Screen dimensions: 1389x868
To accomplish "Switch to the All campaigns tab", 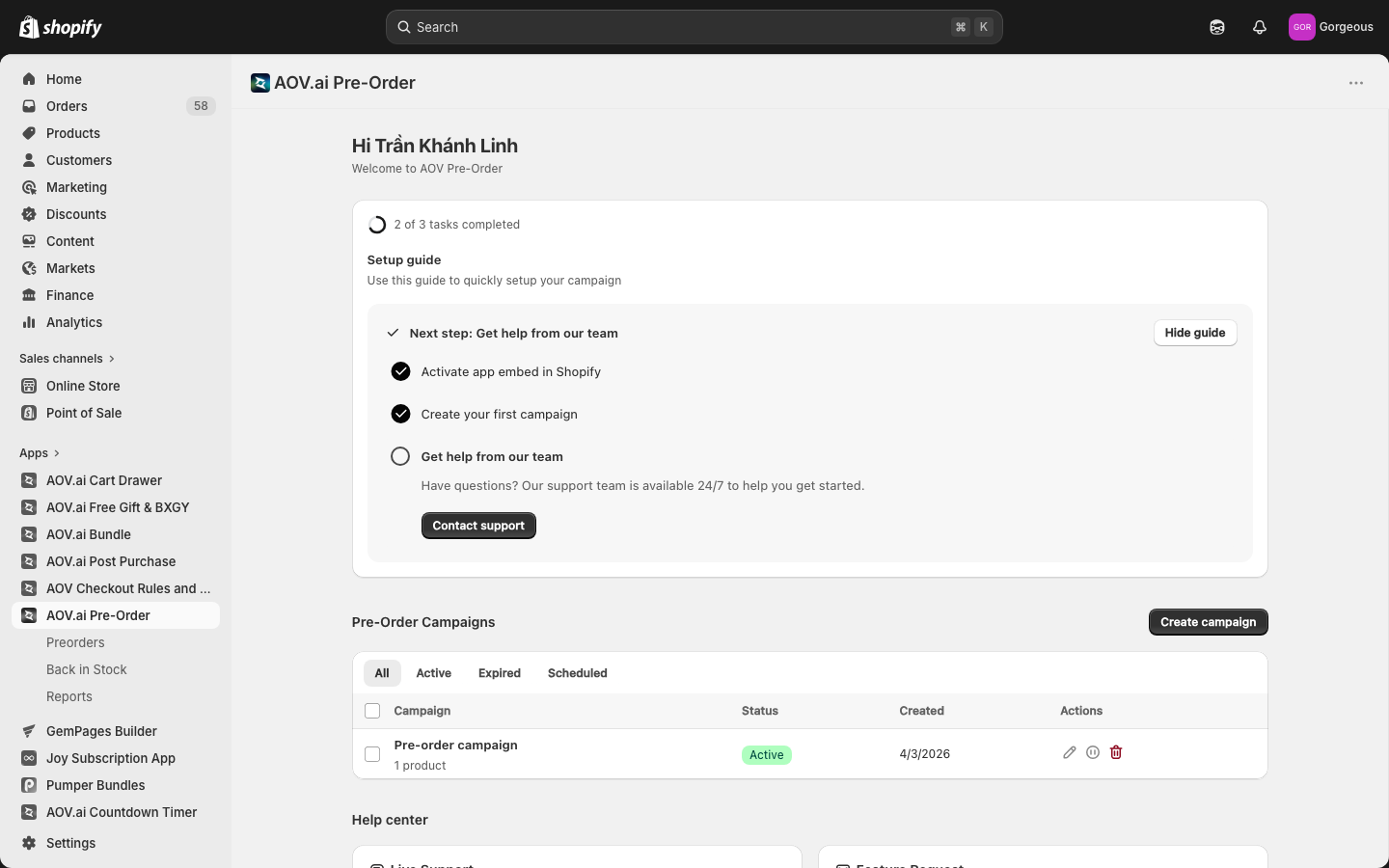I will (x=382, y=673).
